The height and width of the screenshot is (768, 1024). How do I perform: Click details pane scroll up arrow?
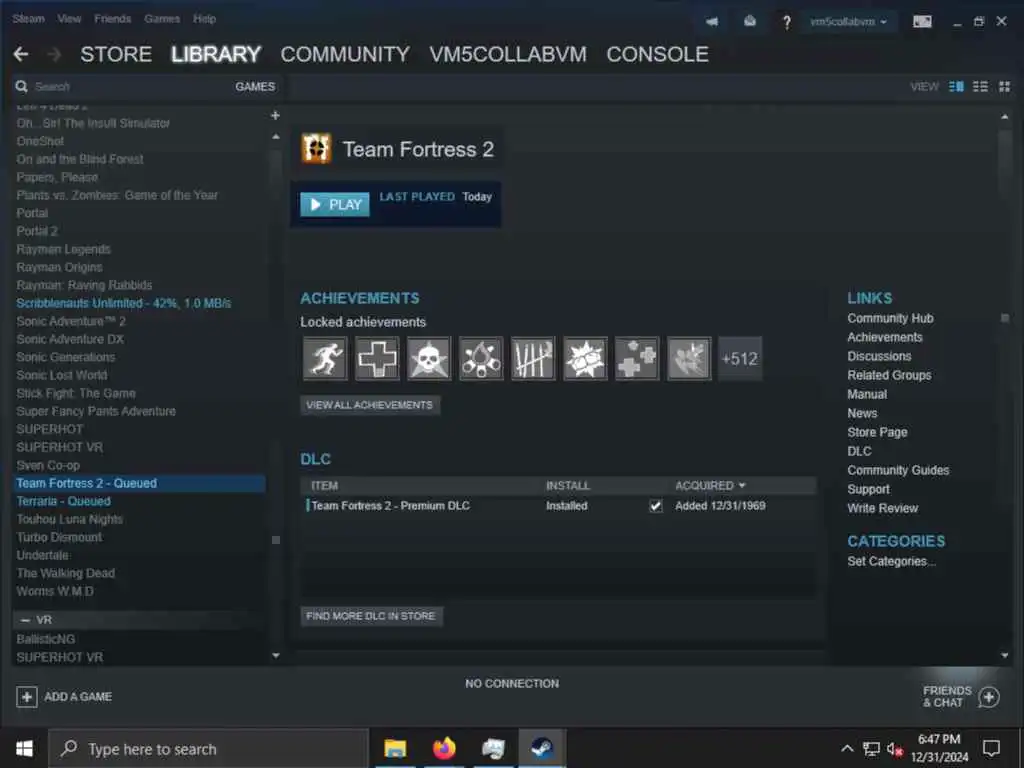coord(1004,117)
